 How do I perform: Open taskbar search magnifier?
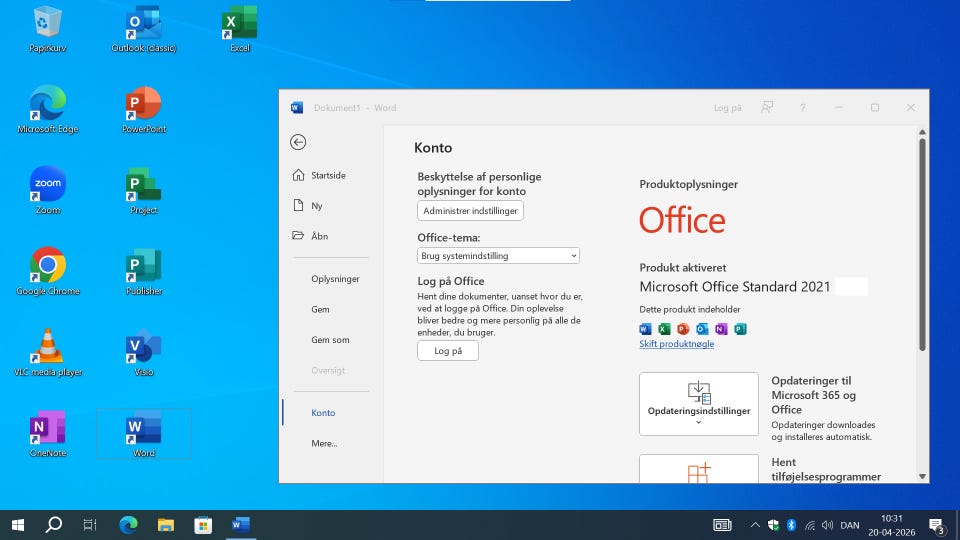(54, 525)
